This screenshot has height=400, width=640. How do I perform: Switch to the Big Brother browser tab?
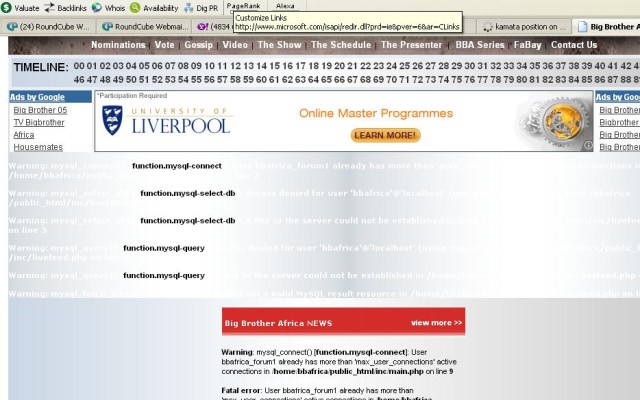pyautogui.click(x=607, y=27)
